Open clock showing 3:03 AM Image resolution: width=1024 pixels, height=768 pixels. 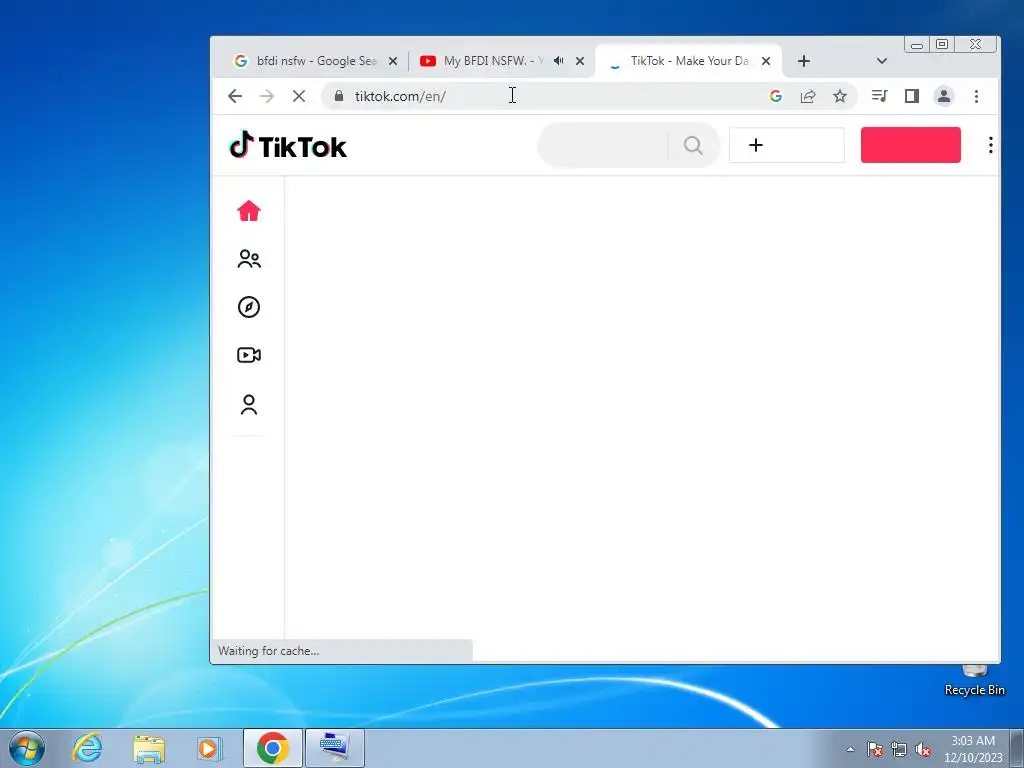click(x=973, y=749)
